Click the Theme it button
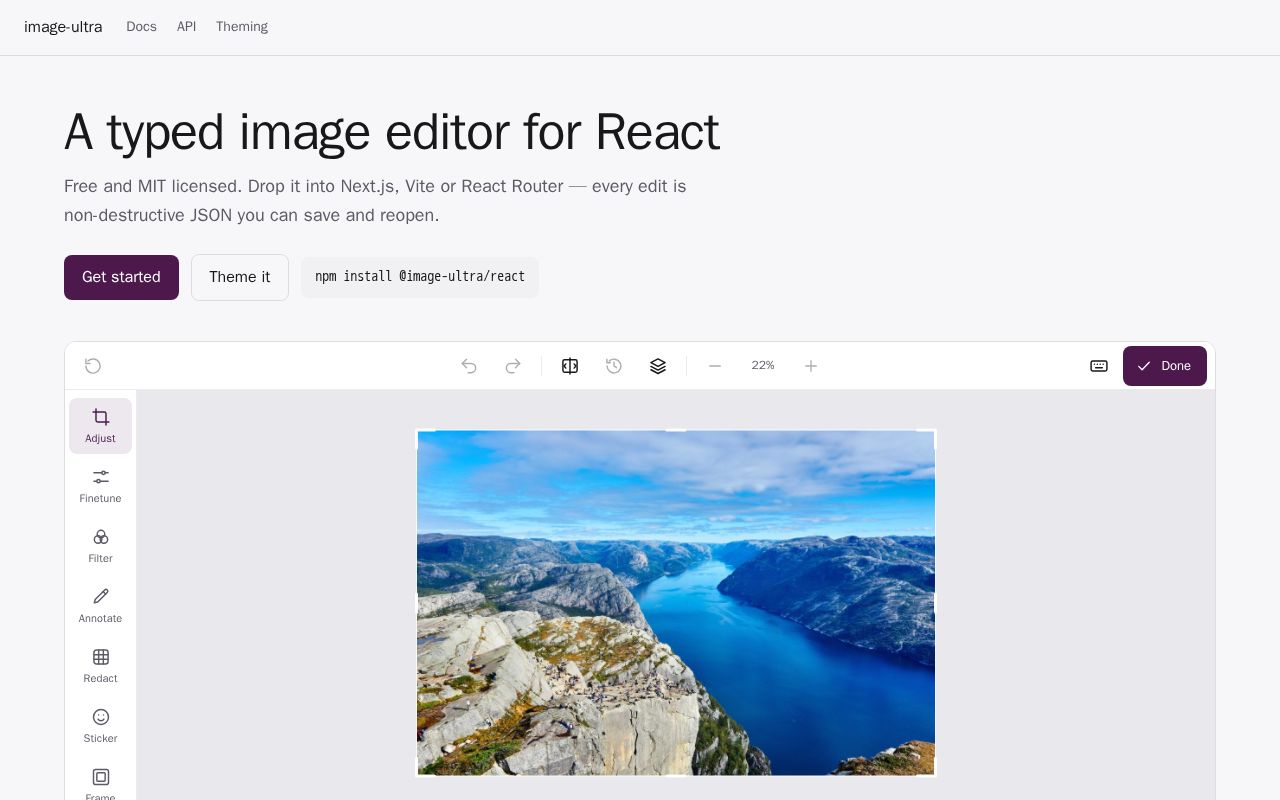 tap(240, 277)
